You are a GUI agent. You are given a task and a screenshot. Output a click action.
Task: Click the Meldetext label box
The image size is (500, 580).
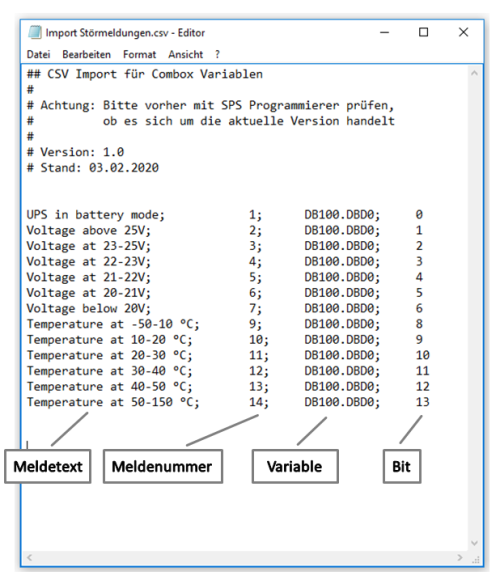point(48,466)
